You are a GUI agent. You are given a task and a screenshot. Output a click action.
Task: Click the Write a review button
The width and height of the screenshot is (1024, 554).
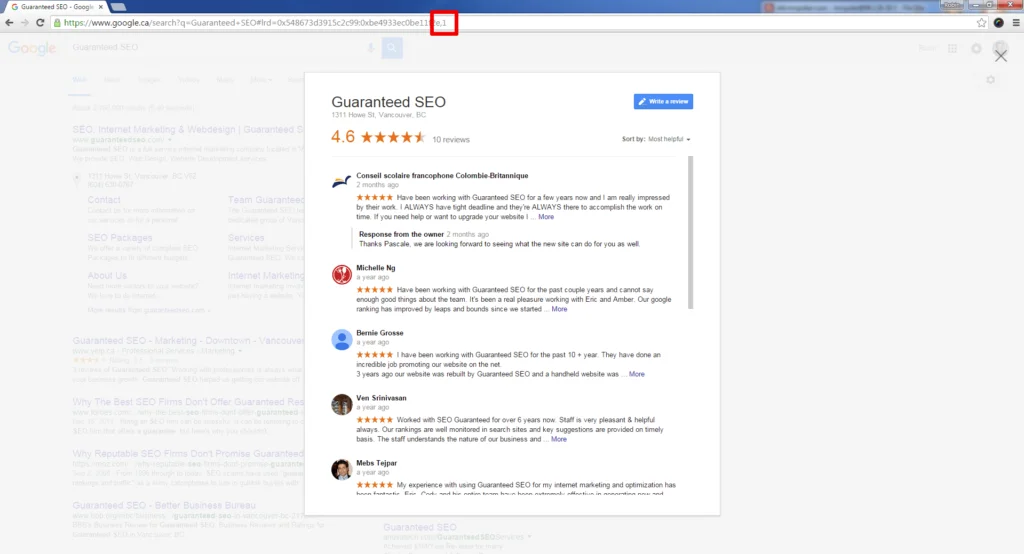663,101
